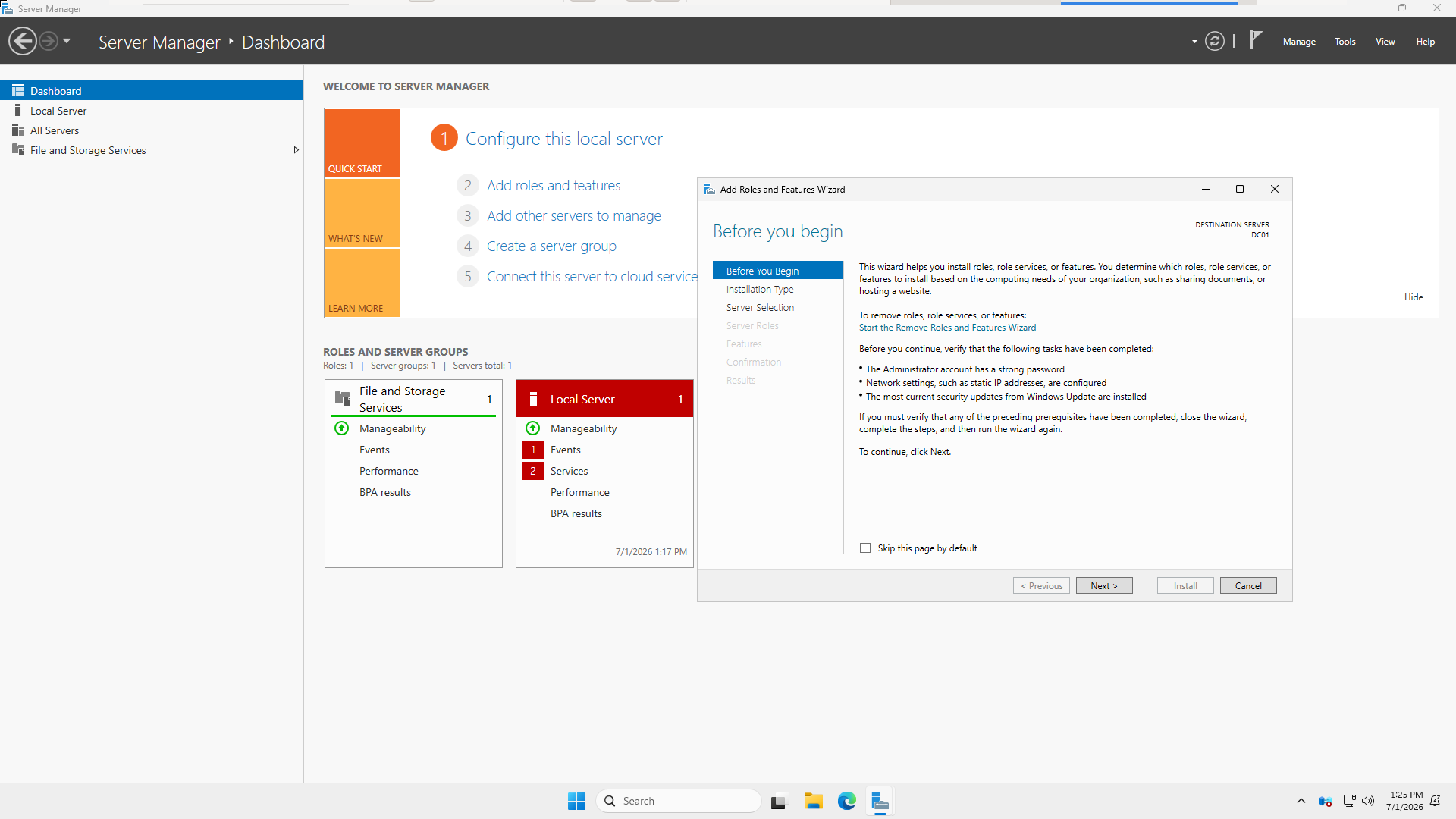The image size is (1456, 819).
Task: Open Events under File and Storage Services tile
Action: point(375,450)
